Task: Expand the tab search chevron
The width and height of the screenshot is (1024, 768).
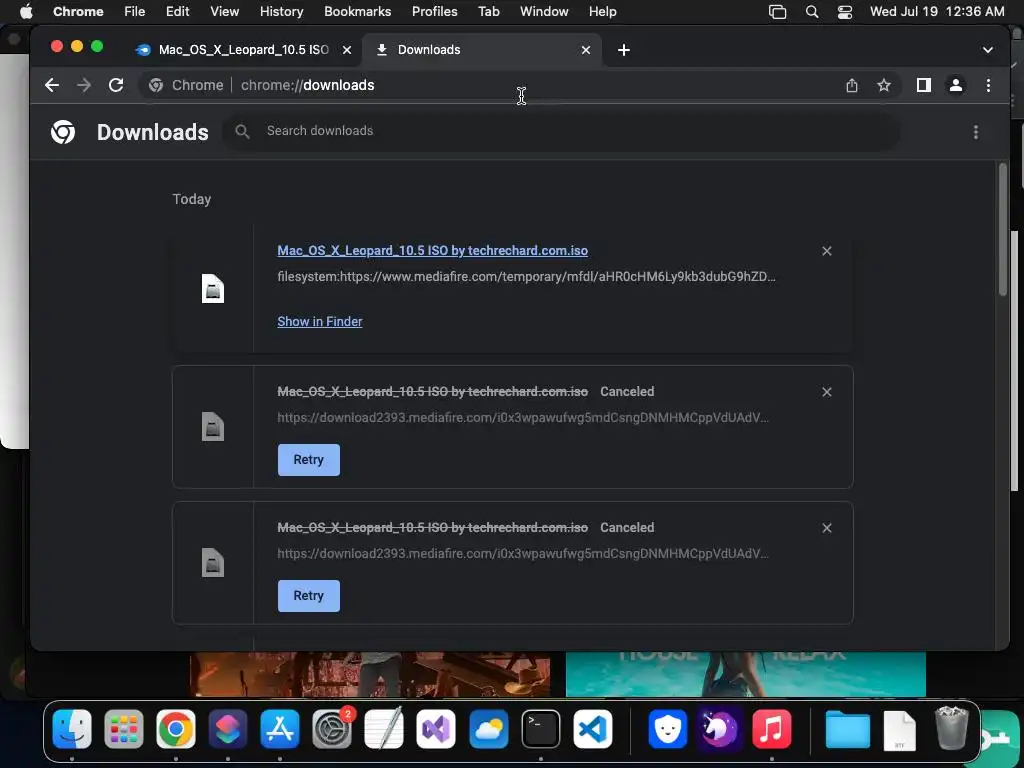Action: (987, 50)
